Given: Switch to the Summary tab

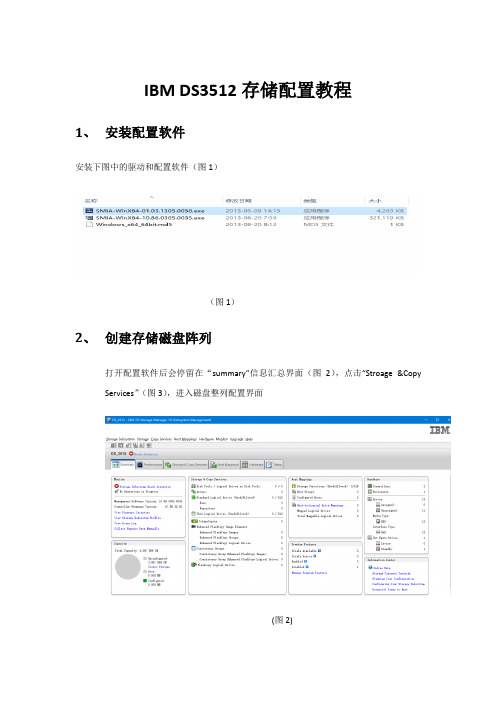Looking at the screenshot, I should (x=123, y=465).
